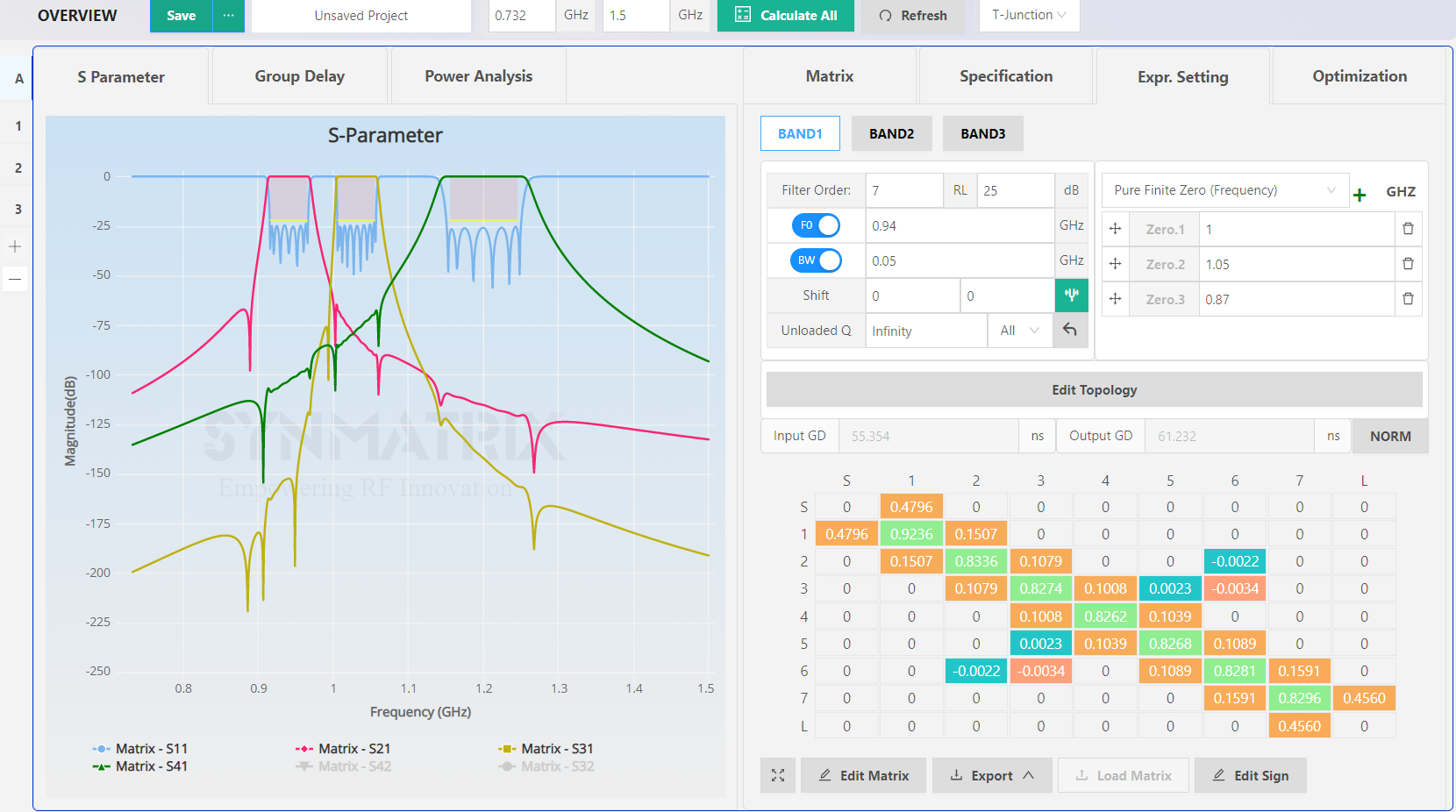Open the Pure Finite Zero (Frequency) dropdown
The height and width of the screenshot is (812, 1456).
click(1224, 190)
